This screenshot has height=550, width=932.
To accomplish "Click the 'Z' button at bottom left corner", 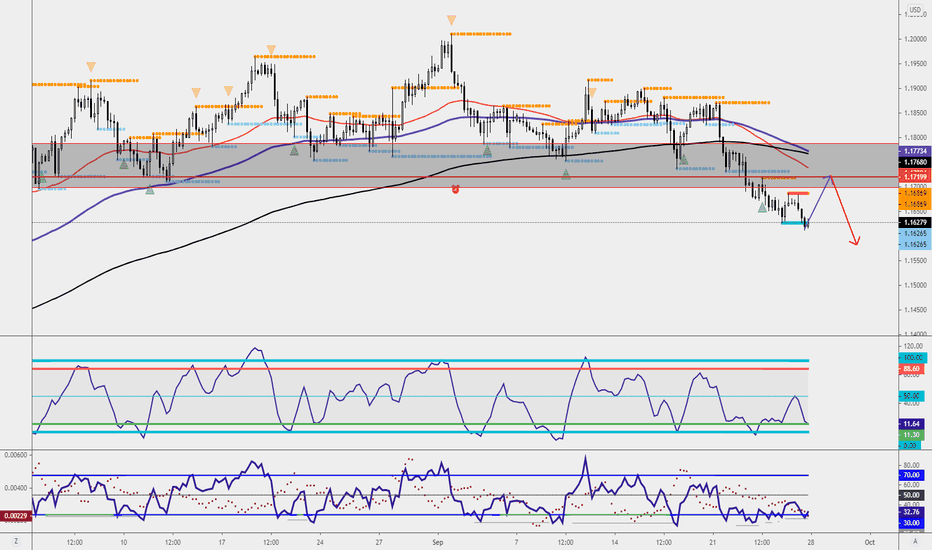I will (16, 542).
